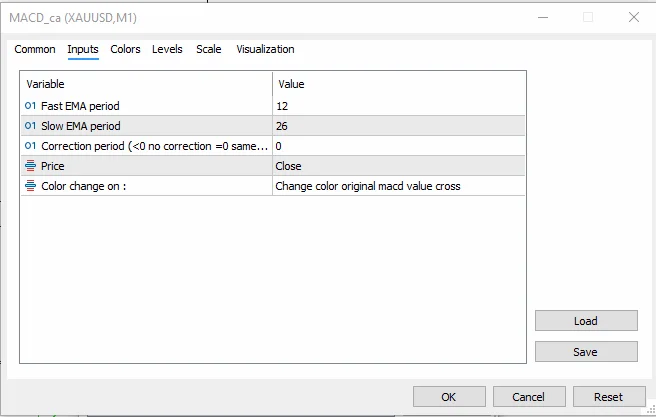Select the Inputs tab

tap(83, 49)
